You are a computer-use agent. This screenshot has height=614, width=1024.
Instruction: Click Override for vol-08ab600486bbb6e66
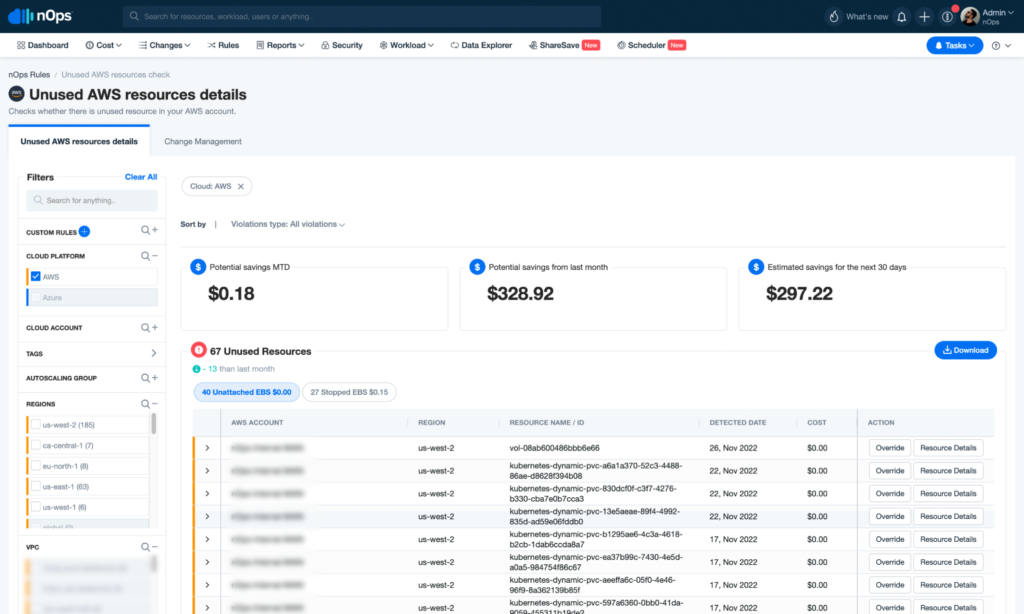(x=889, y=448)
